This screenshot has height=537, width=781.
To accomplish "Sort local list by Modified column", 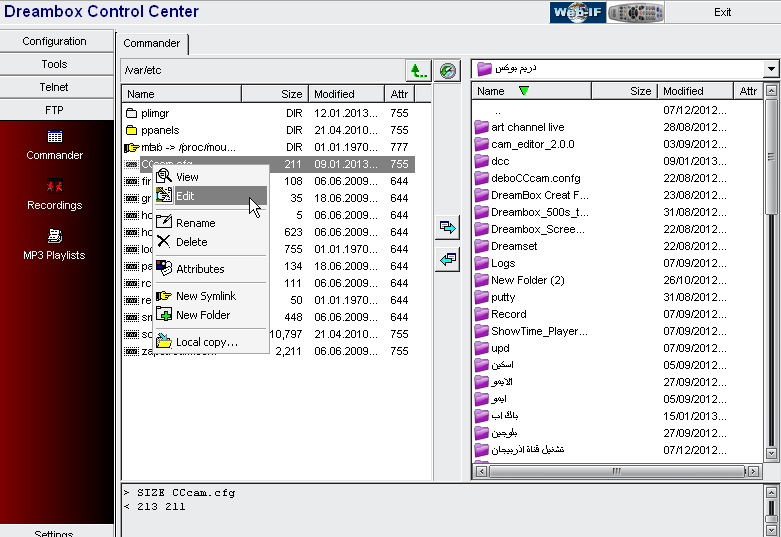I will pyautogui.click(x=695, y=91).
